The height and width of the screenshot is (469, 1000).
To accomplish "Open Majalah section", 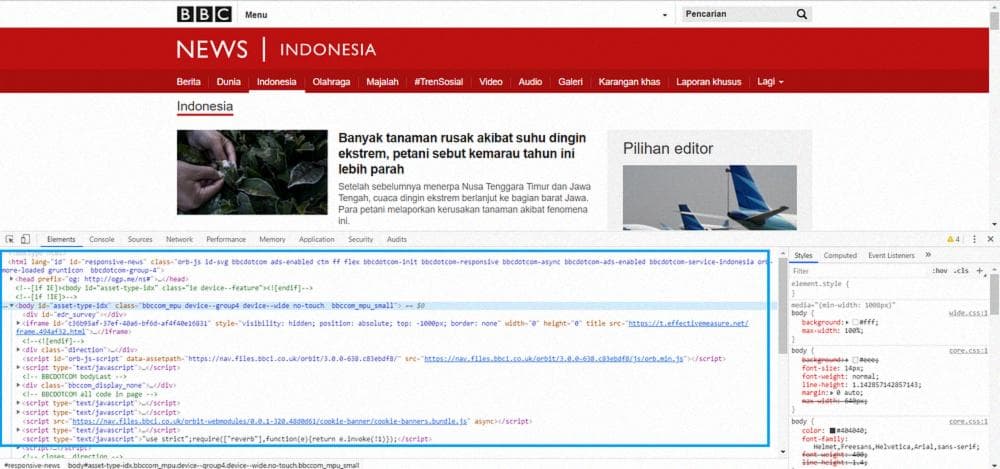I will 382,82.
